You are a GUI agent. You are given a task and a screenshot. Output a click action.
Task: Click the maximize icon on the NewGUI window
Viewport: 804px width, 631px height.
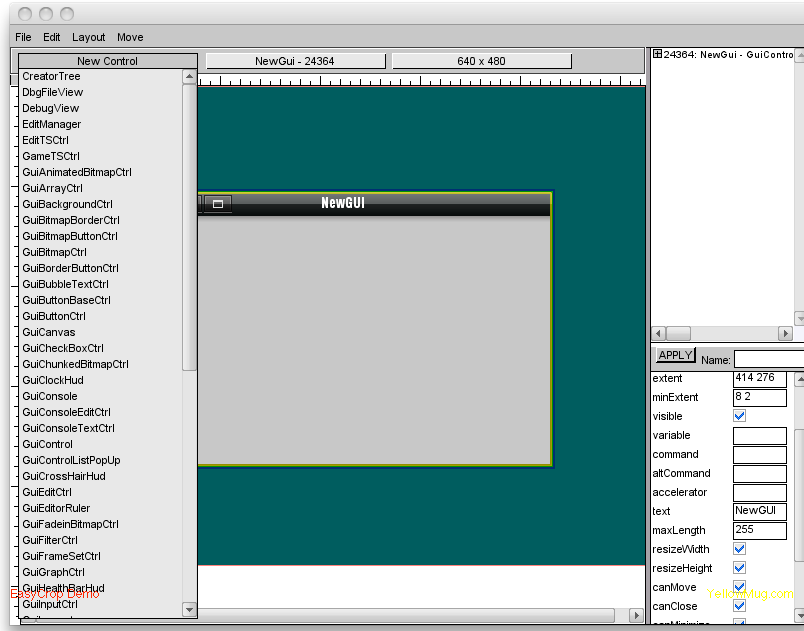pyautogui.click(x=217, y=204)
